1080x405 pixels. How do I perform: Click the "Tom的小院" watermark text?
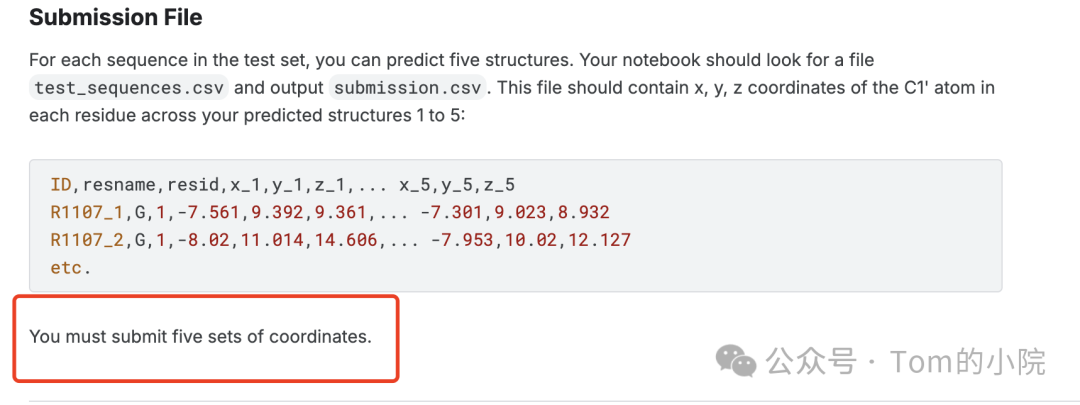click(968, 360)
